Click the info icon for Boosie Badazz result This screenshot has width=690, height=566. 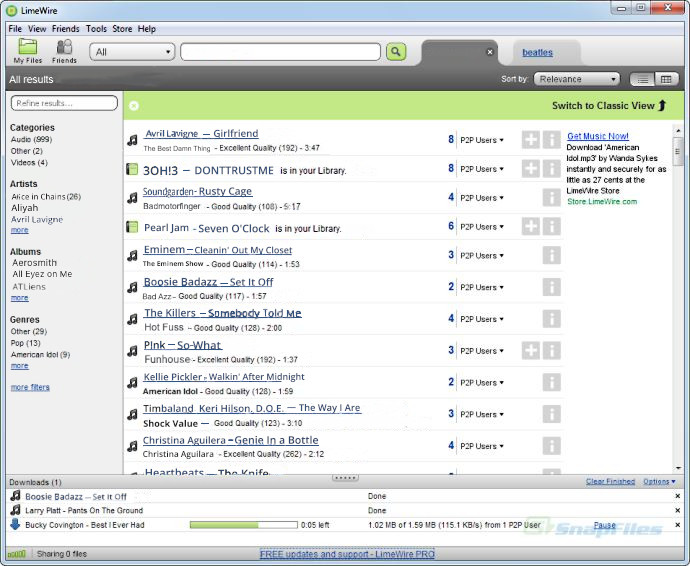tap(551, 287)
